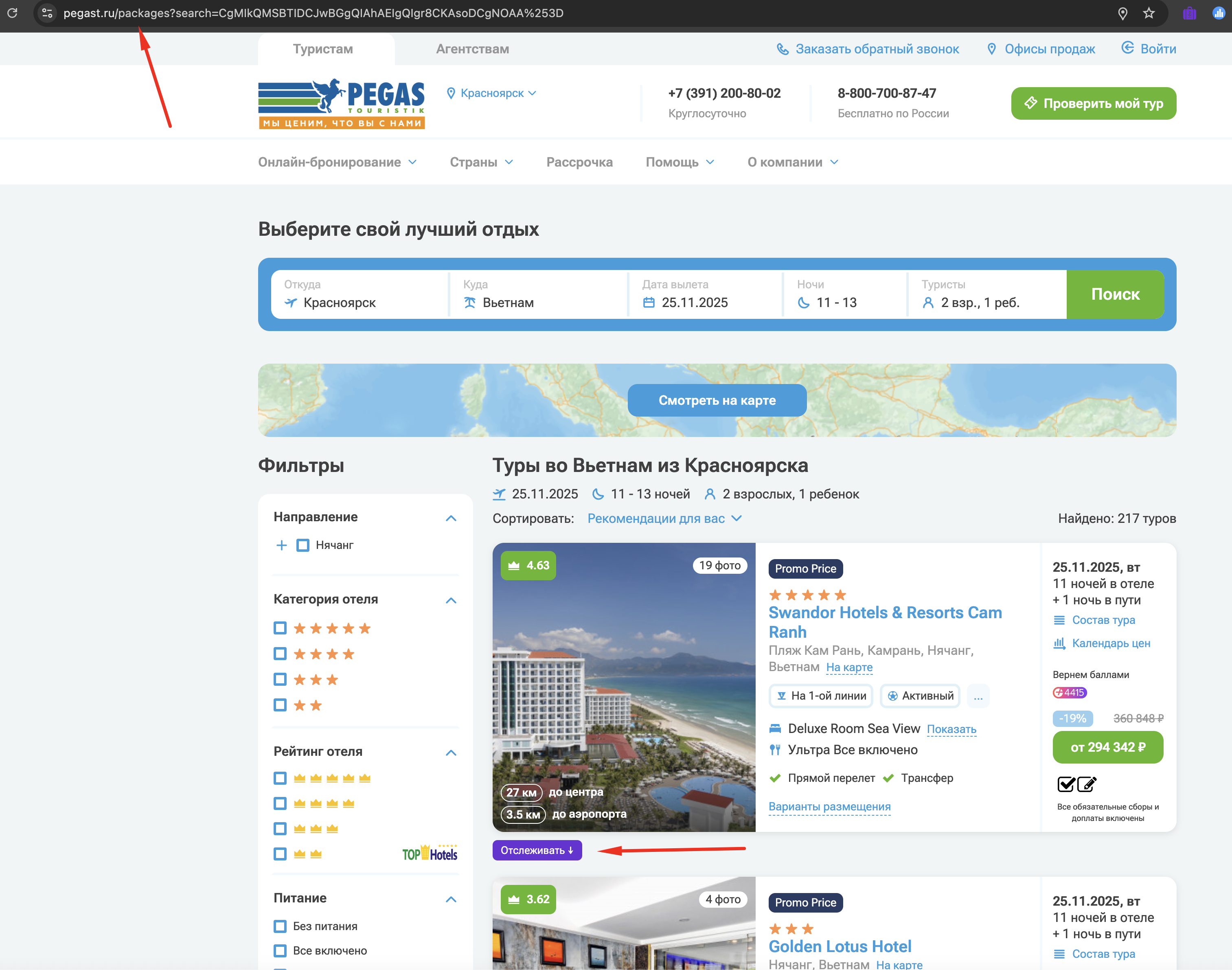Tick the Все включено meal checkbox
This screenshot has width=1232, height=970.
(x=280, y=951)
